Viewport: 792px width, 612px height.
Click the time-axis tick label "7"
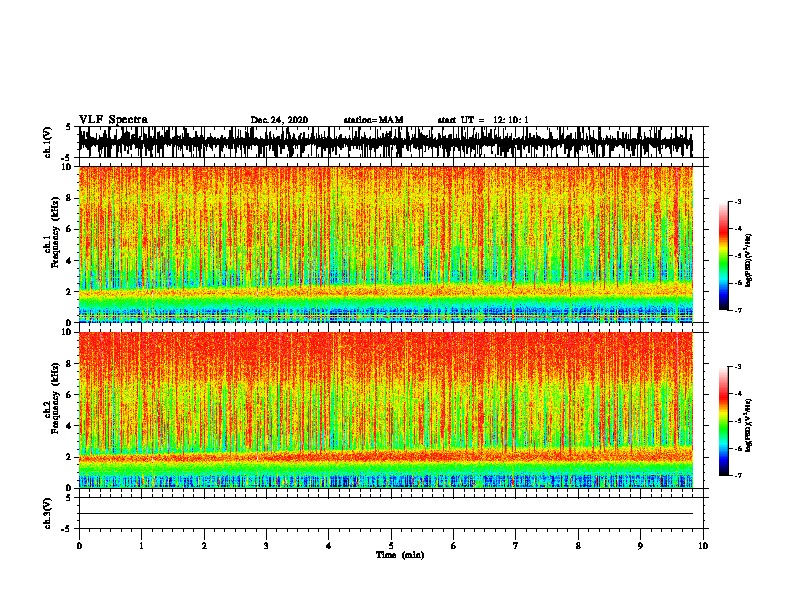tap(516, 546)
